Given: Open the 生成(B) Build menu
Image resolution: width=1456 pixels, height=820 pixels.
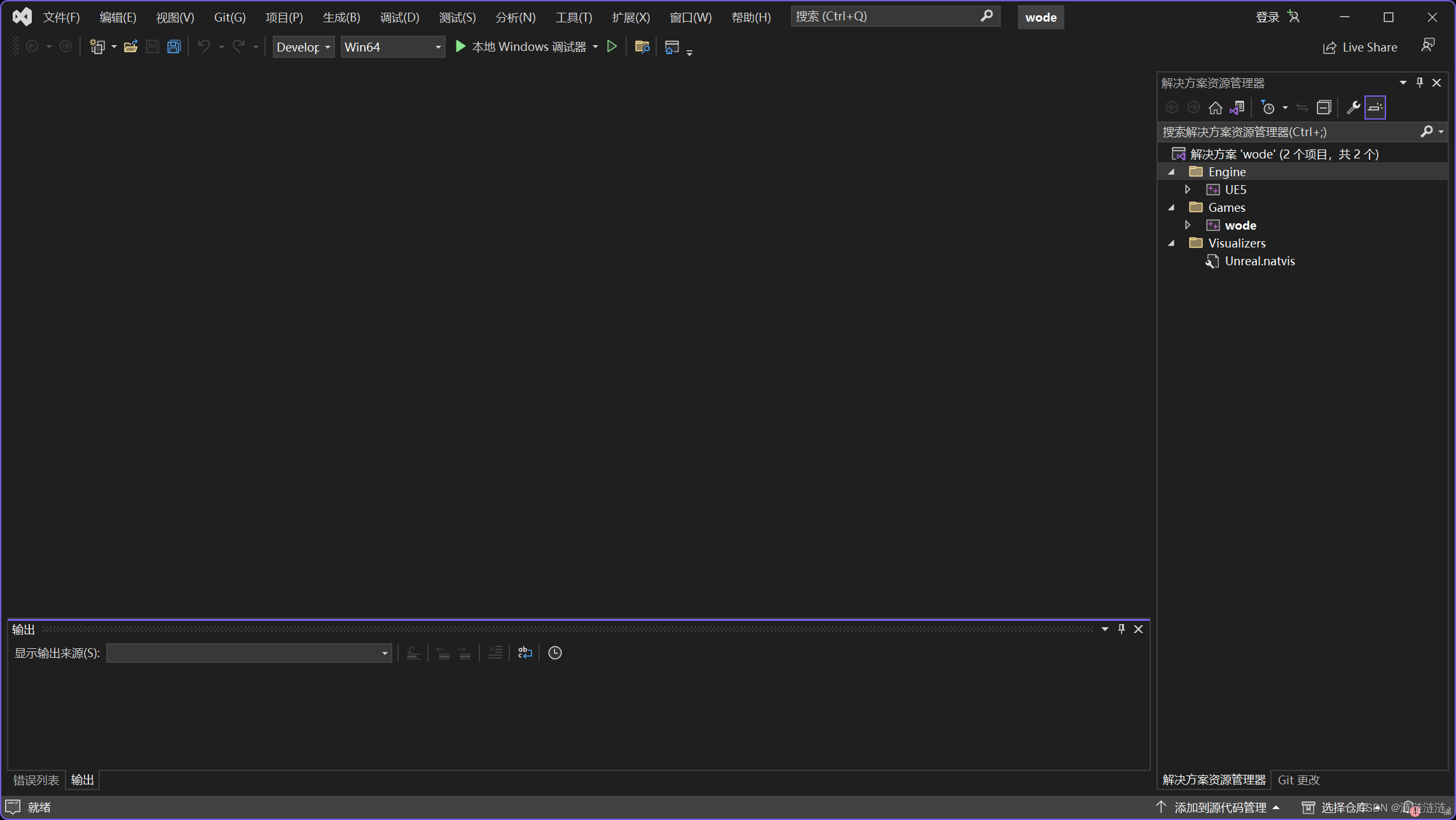Looking at the screenshot, I should pyautogui.click(x=341, y=17).
